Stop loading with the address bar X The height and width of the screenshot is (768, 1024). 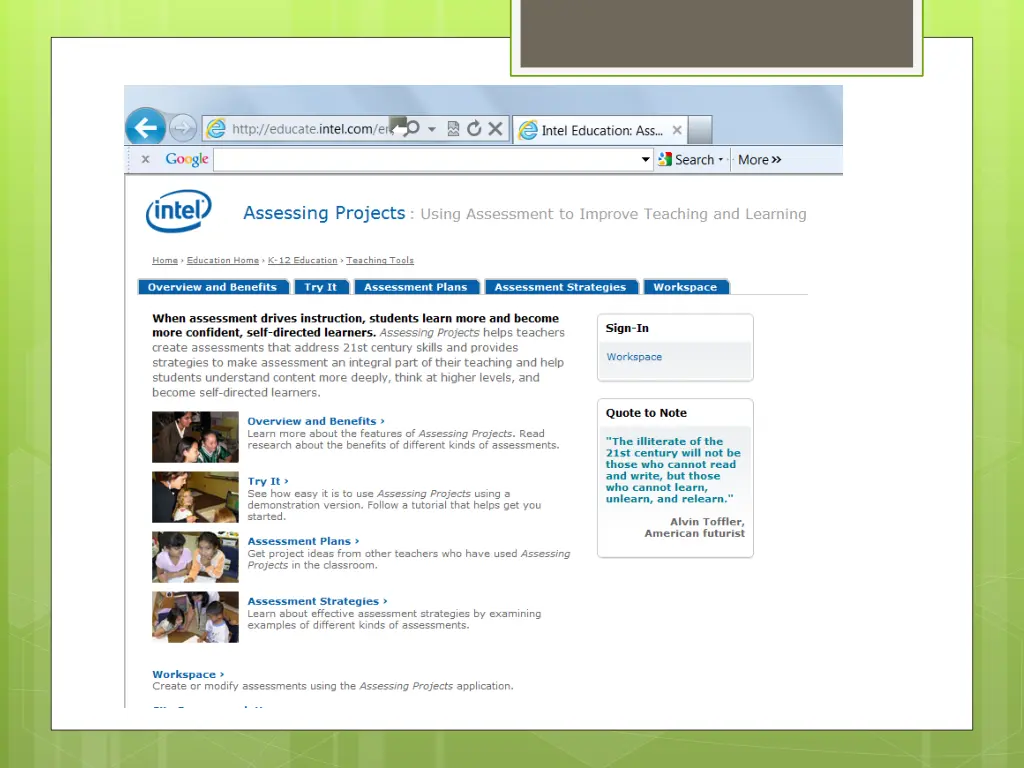496,129
